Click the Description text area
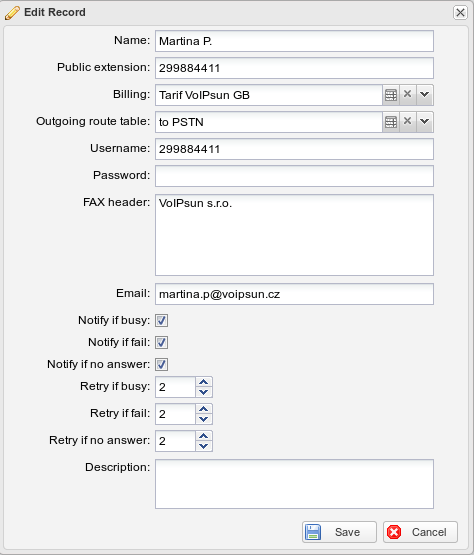 pos(294,484)
